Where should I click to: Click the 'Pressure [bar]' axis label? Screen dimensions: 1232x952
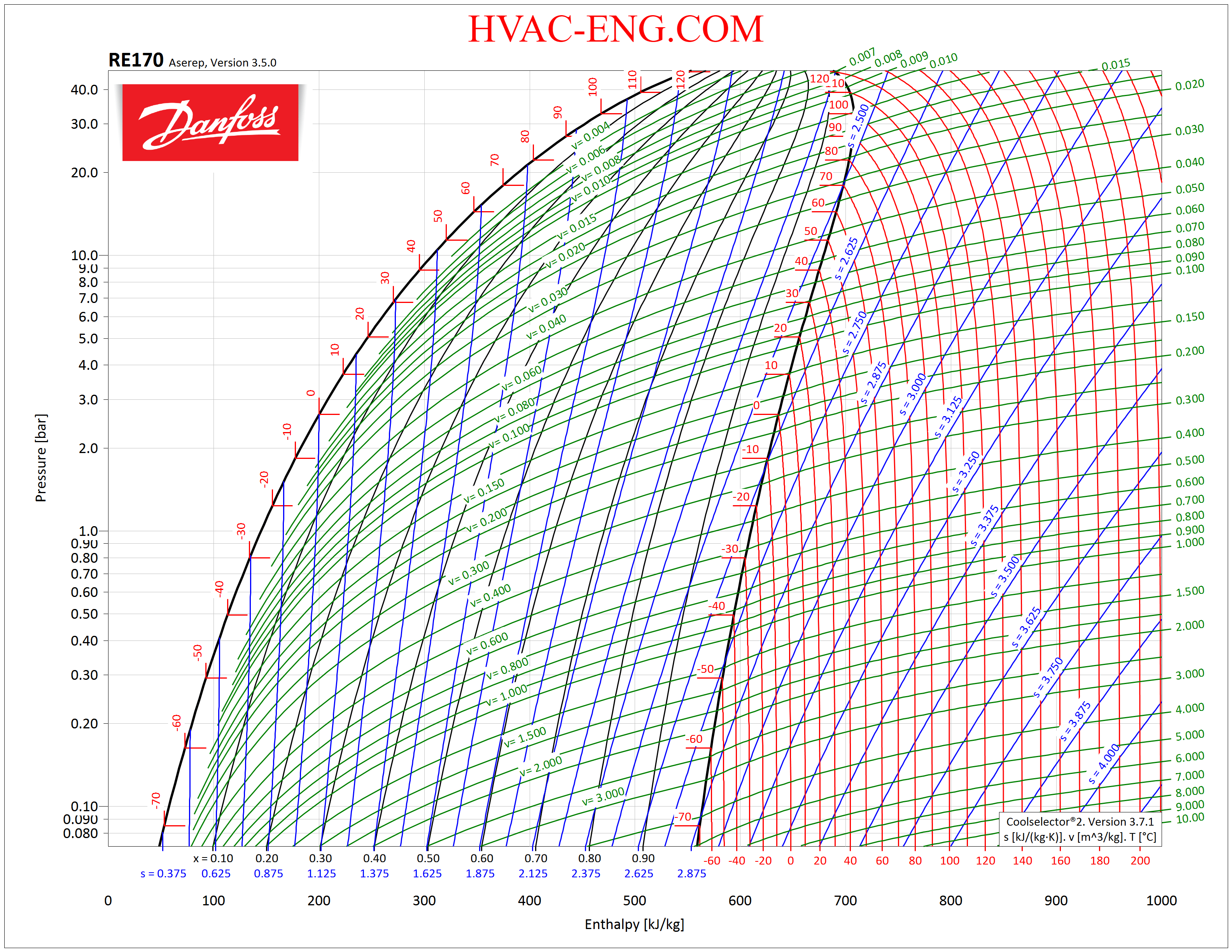tap(40, 458)
